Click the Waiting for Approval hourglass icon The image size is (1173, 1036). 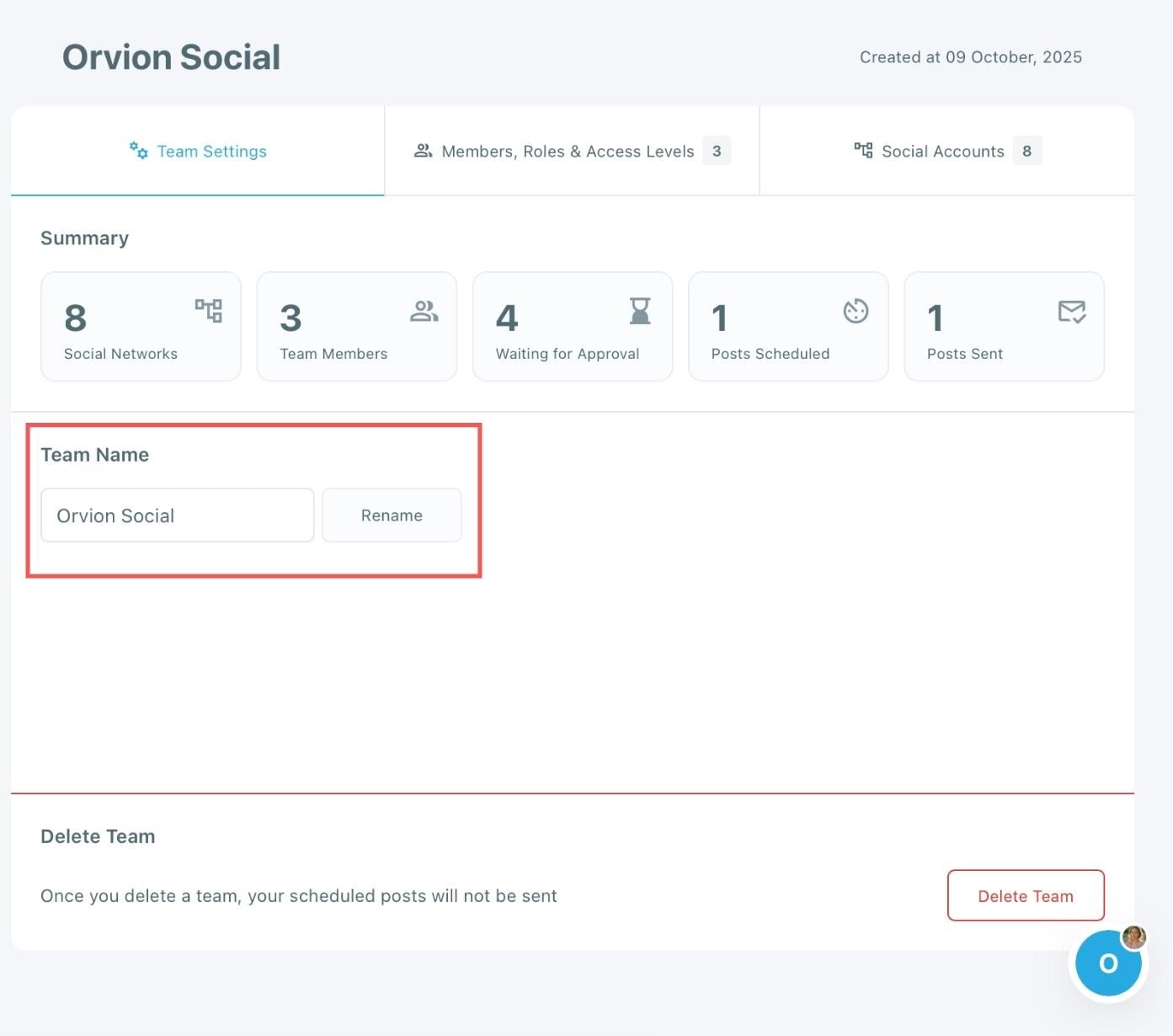coord(640,311)
